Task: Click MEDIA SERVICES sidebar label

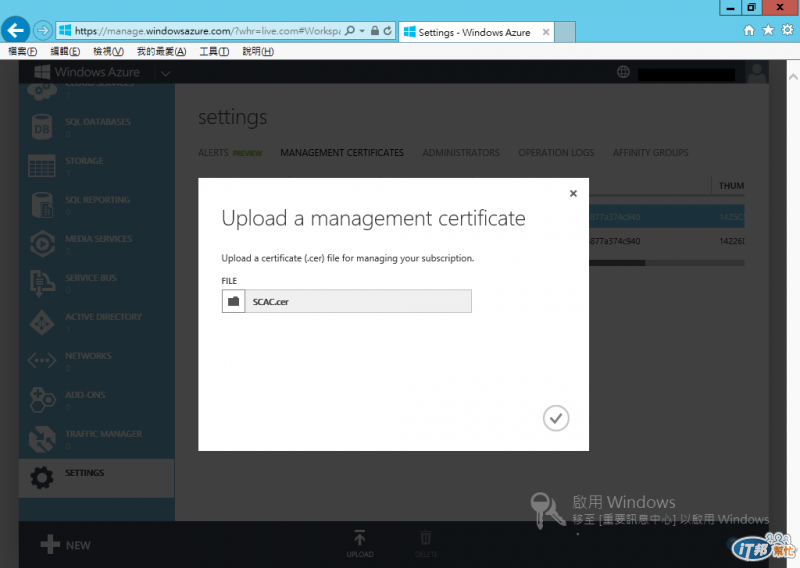Action: [x=98, y=239]
